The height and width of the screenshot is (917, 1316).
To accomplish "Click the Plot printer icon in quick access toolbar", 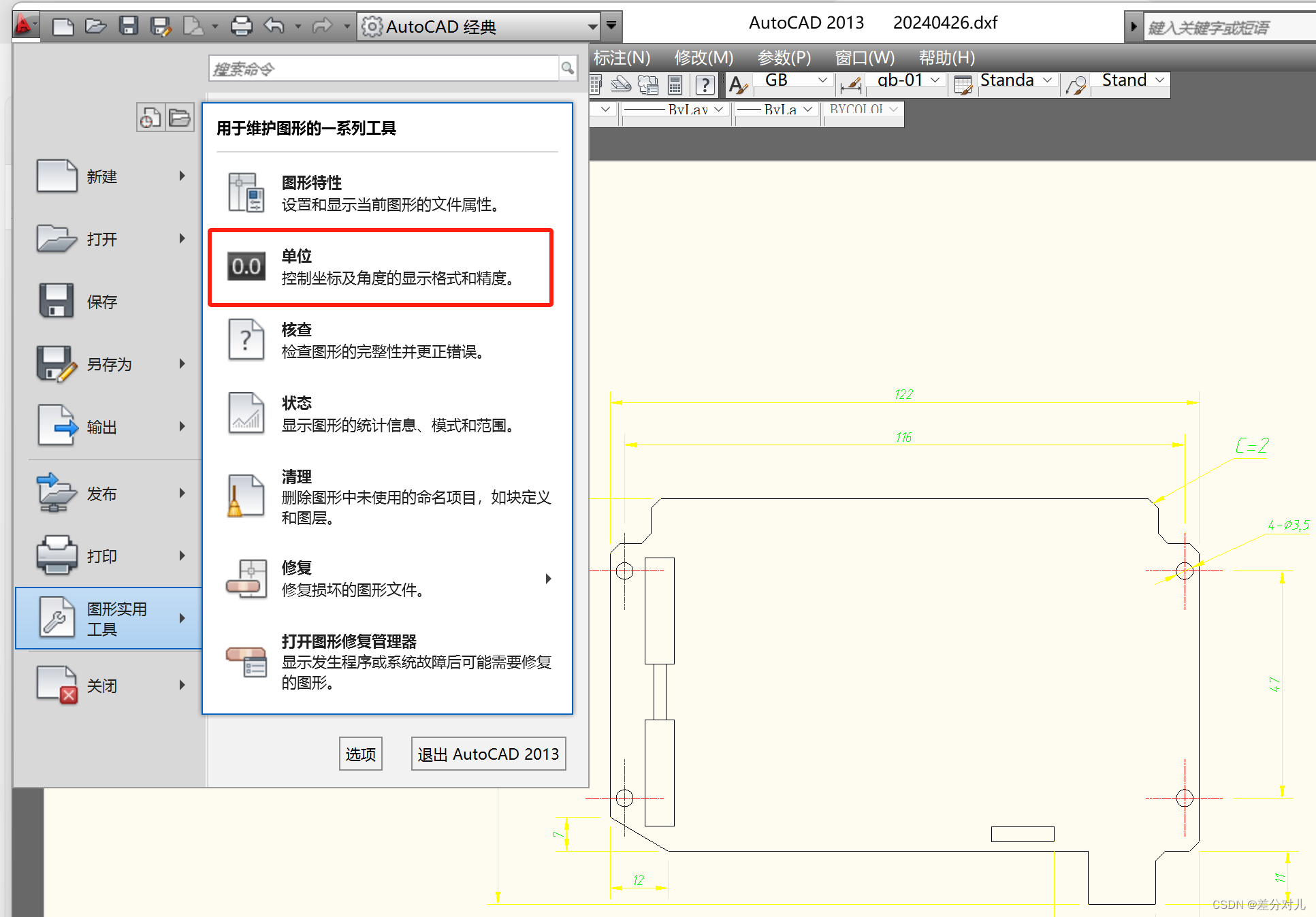I will click(241, 27).
